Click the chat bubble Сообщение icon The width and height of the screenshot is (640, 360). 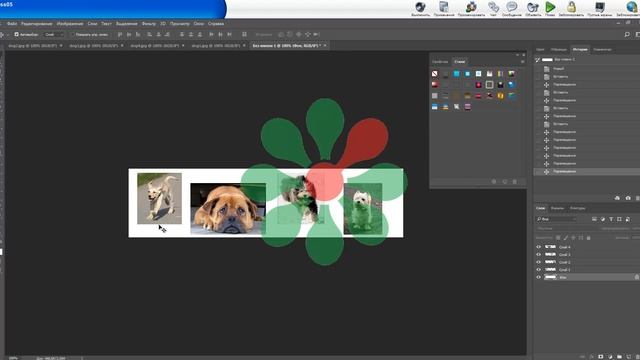(511, 8)
